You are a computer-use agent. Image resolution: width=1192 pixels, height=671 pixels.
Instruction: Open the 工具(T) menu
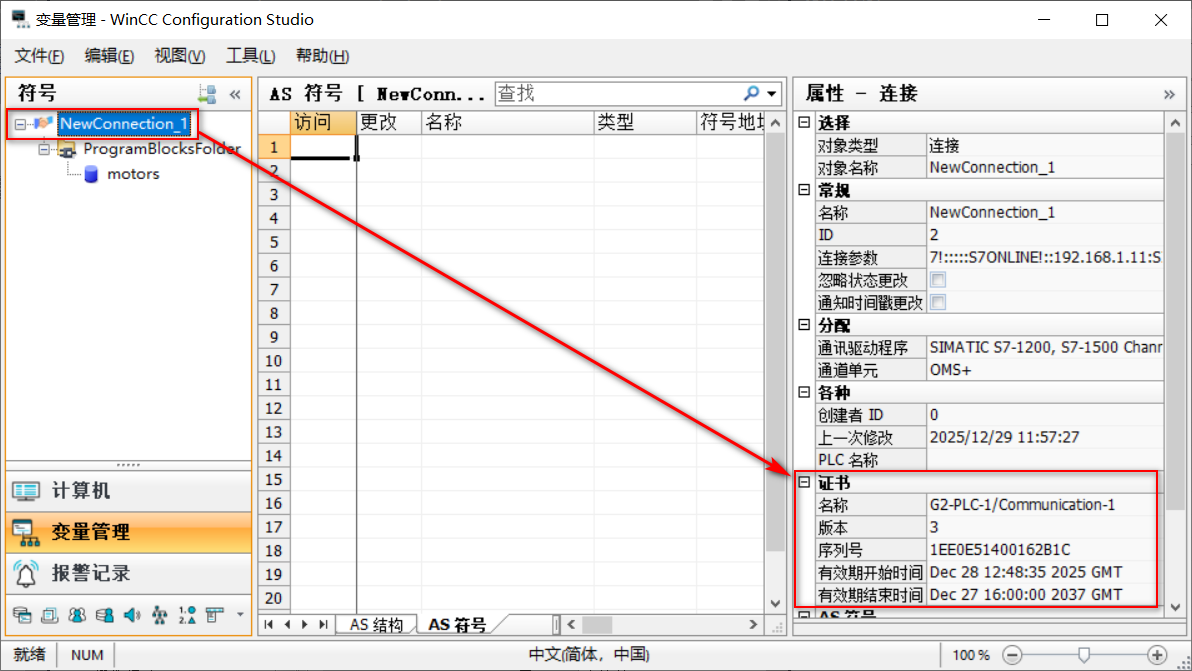point(249,56)
